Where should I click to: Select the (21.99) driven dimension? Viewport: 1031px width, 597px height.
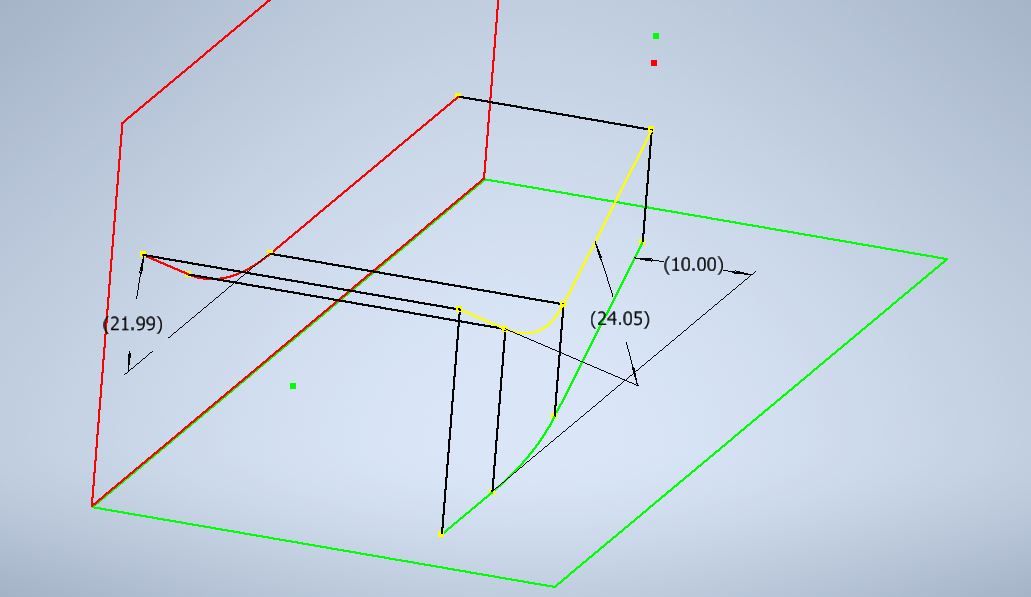tap(133, 323)
